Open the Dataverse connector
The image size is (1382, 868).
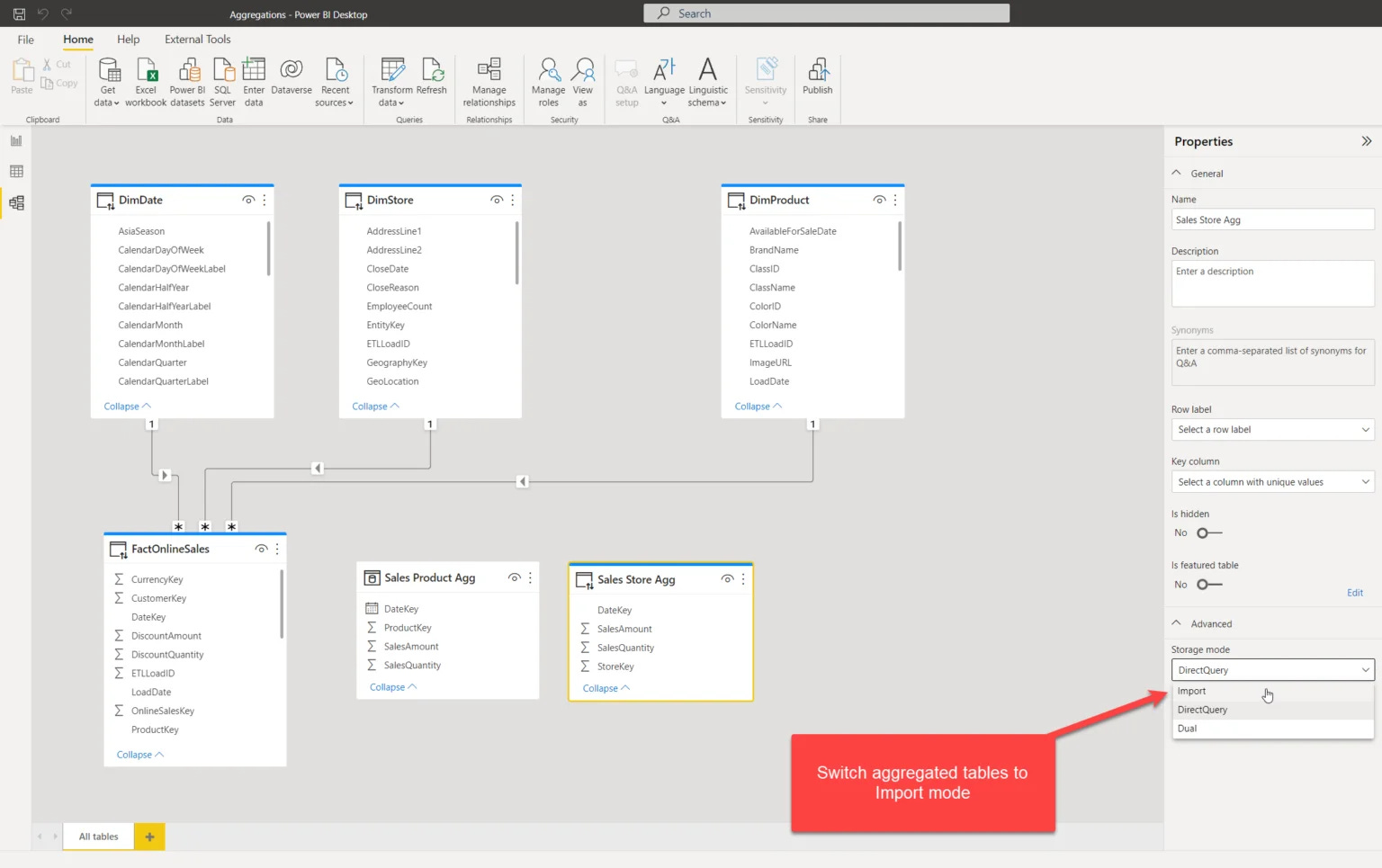click(x=292, y=76)
